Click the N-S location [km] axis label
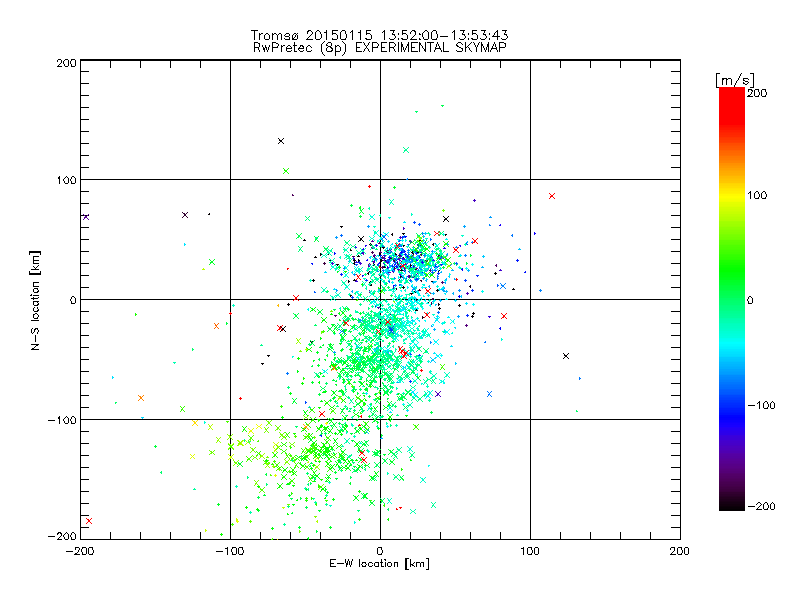Image resolution: width=800 pixels, height=600 pixels. pyautogui.click(x=35, y=301)
